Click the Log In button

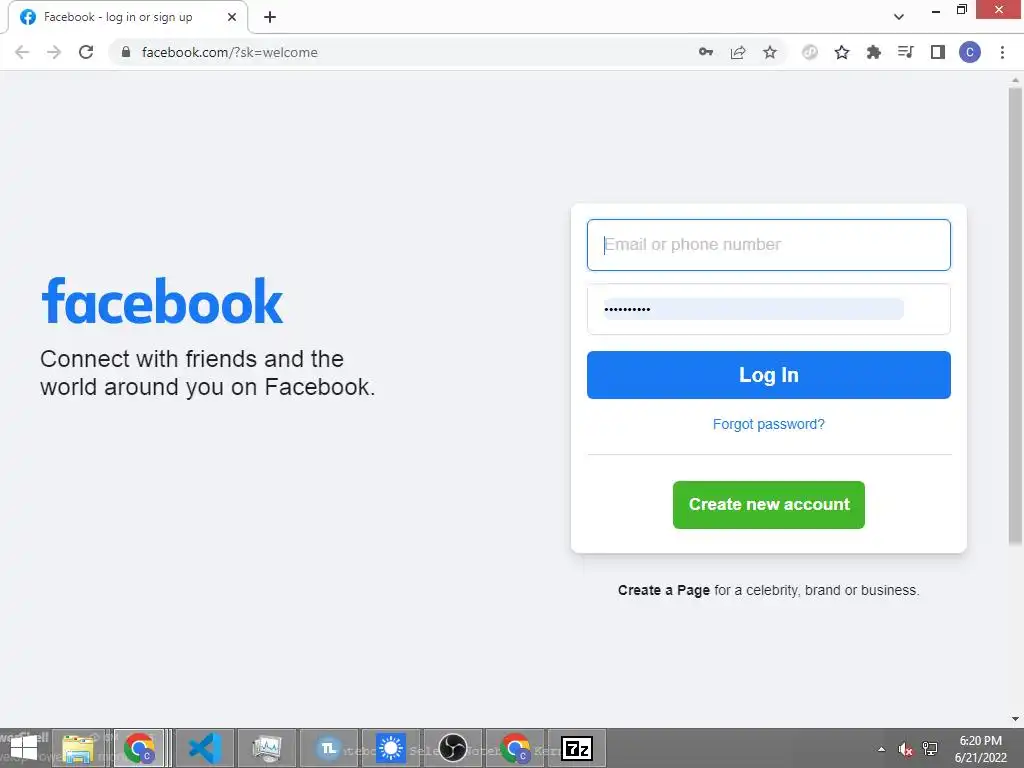point(769,375)
